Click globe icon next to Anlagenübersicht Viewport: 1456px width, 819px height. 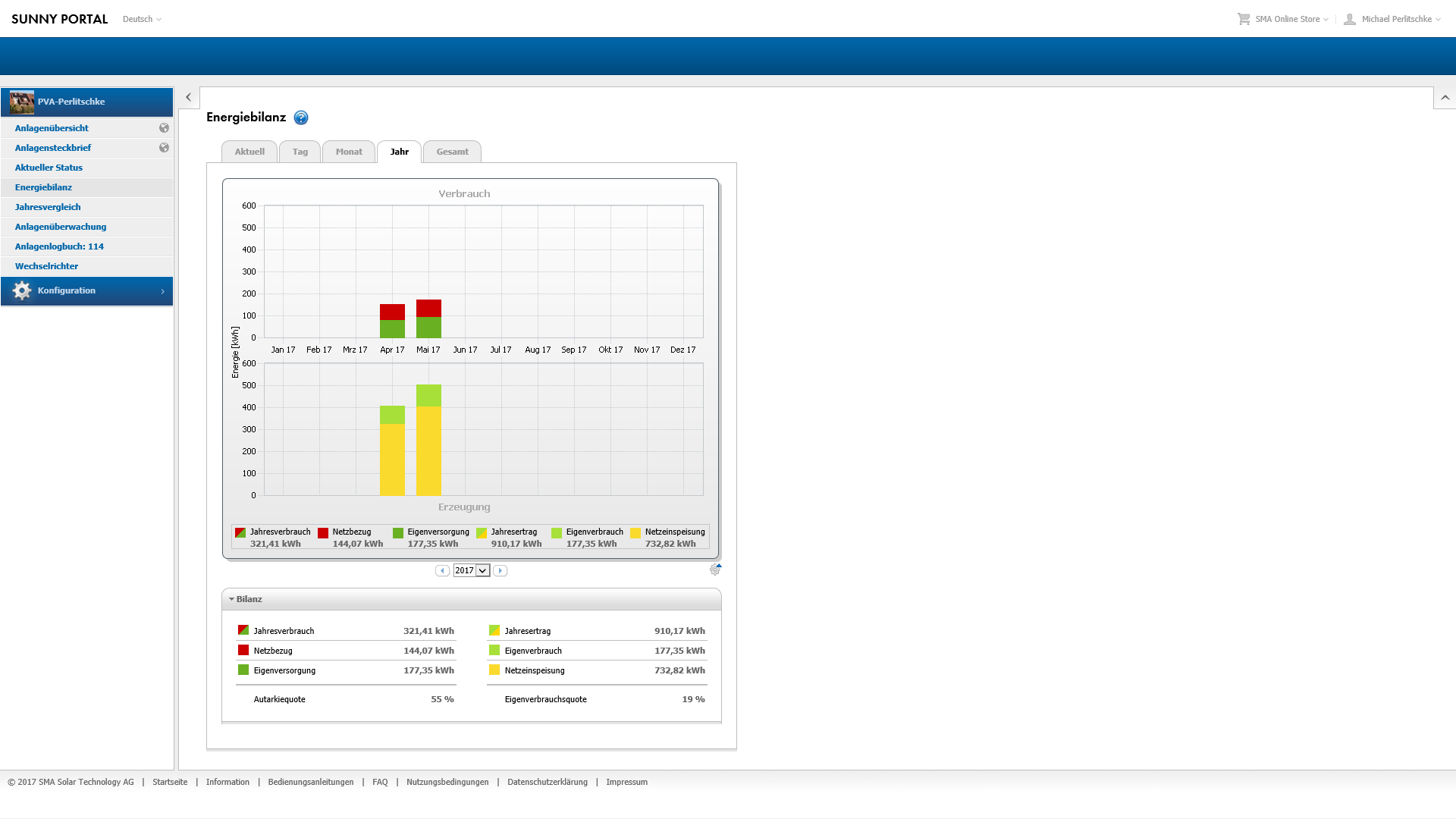coord(164,128)
